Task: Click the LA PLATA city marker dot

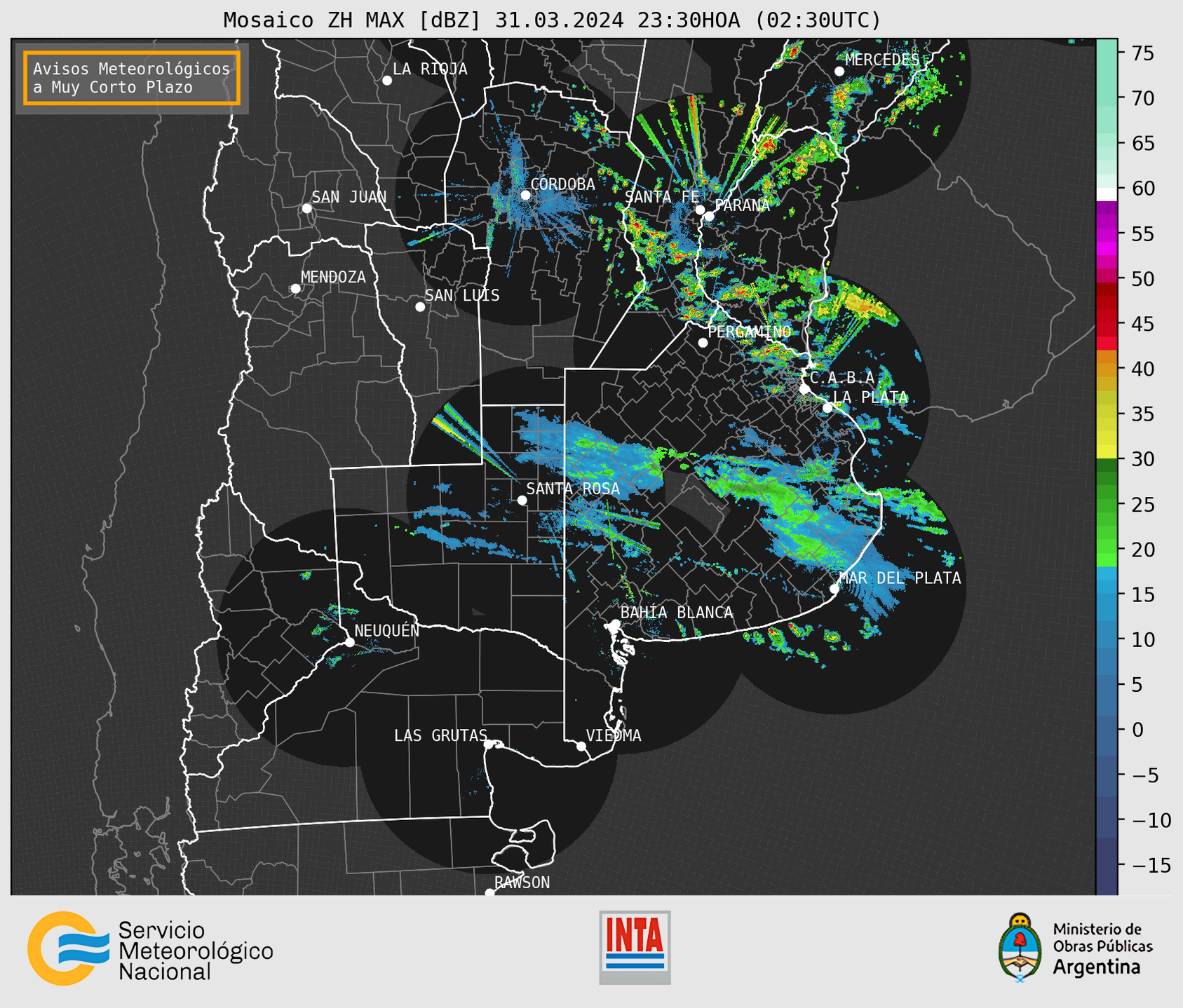Action: click(x=827, y=408)
